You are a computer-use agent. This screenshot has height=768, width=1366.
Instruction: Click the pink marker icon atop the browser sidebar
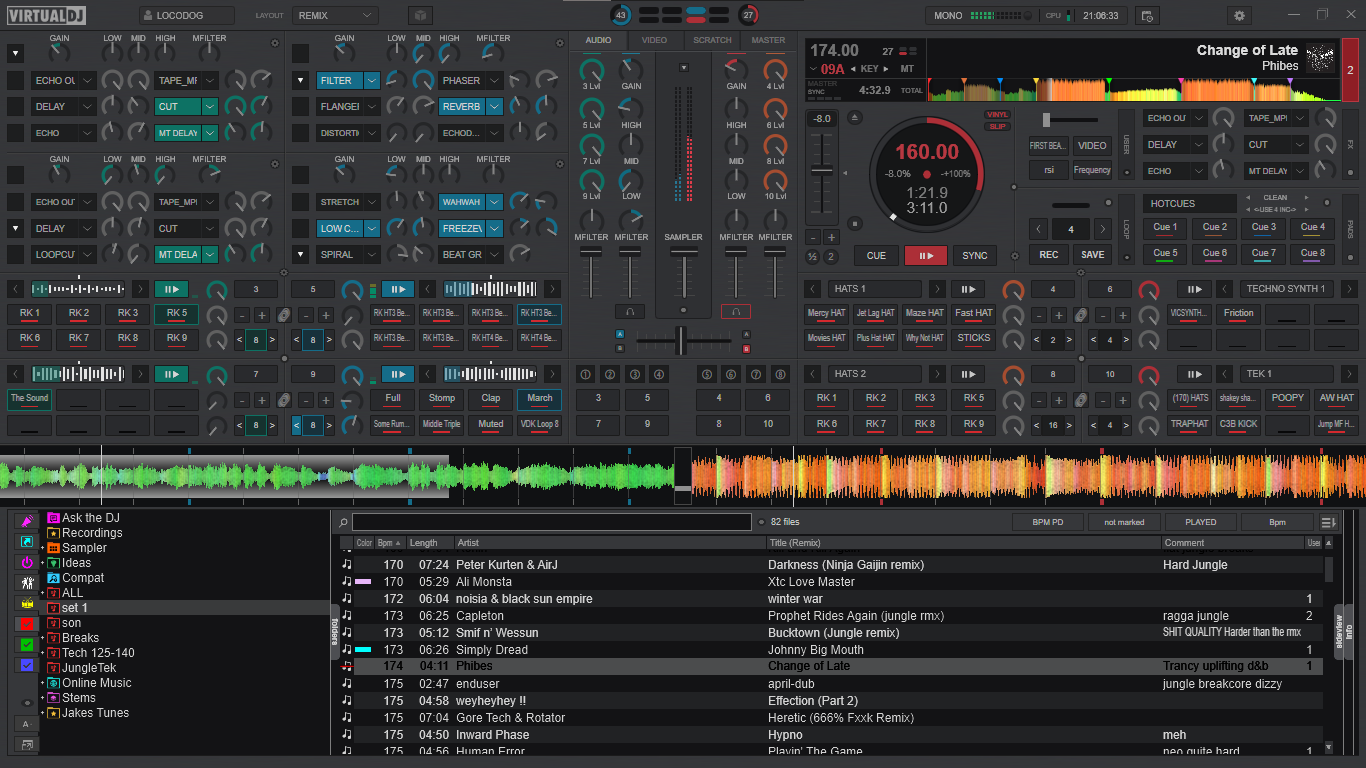(x=27, y=522)
